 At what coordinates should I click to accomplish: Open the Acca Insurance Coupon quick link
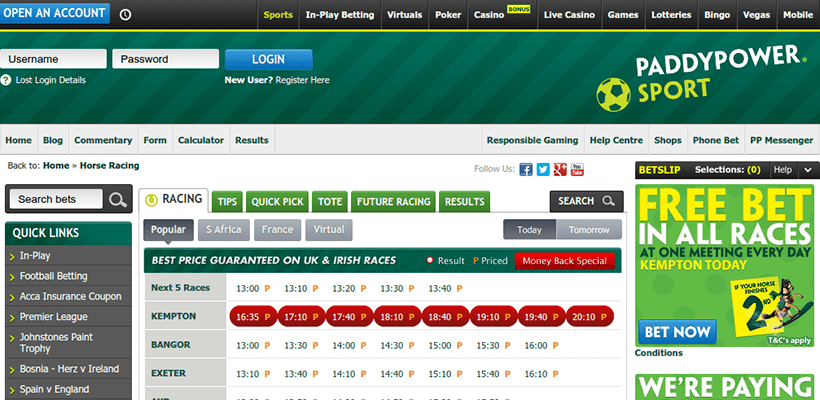pos(69,296)
